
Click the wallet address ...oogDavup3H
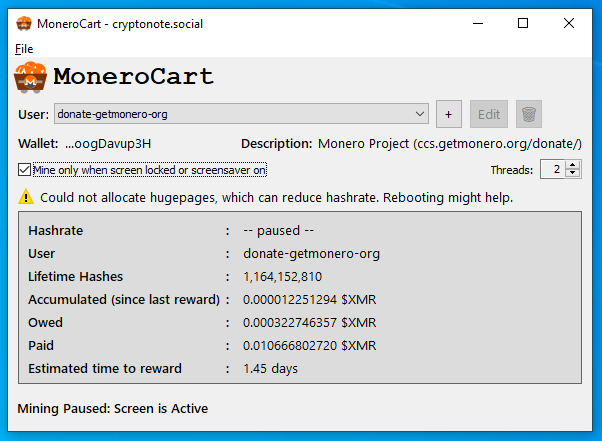tap(108, 144)
